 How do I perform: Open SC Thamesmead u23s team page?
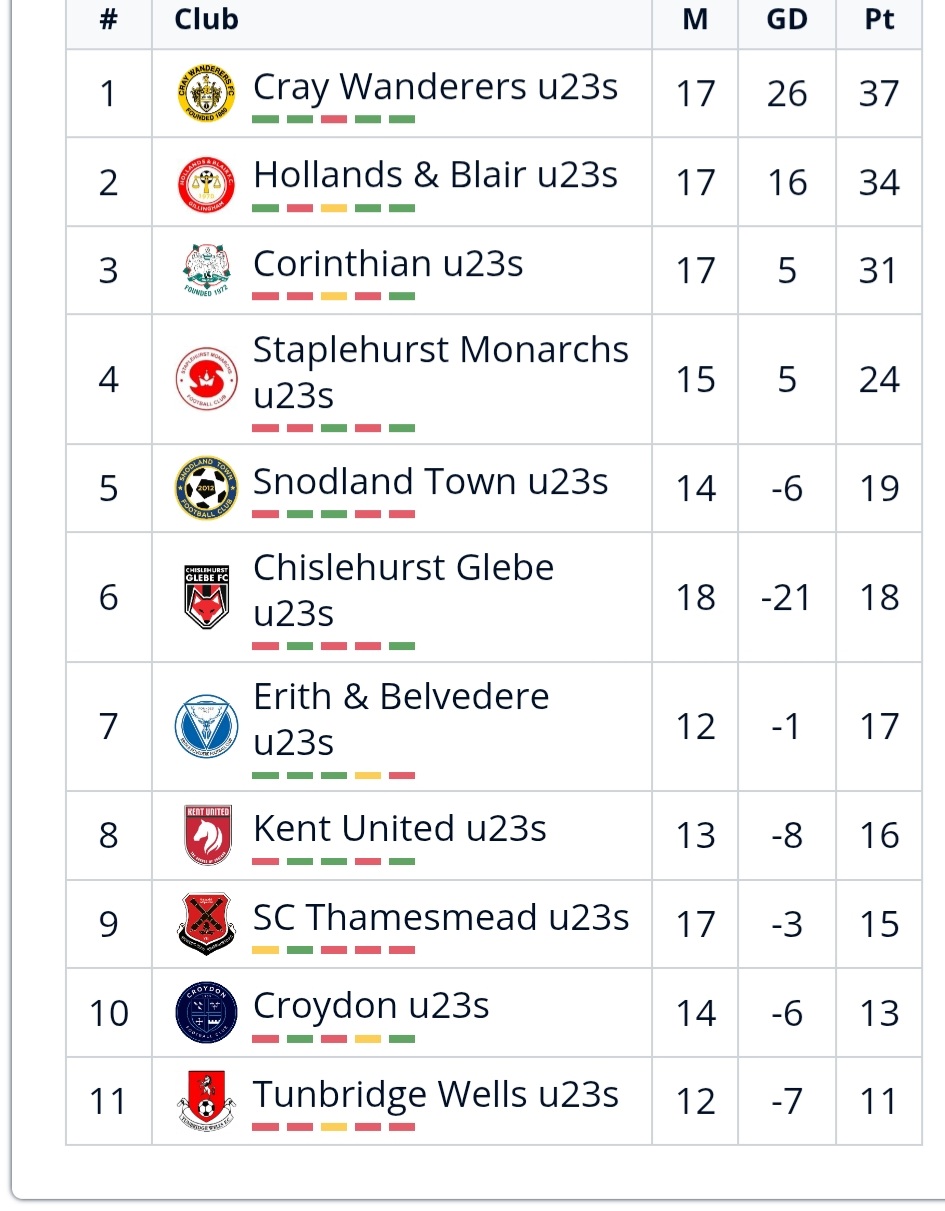coord(441,917)
